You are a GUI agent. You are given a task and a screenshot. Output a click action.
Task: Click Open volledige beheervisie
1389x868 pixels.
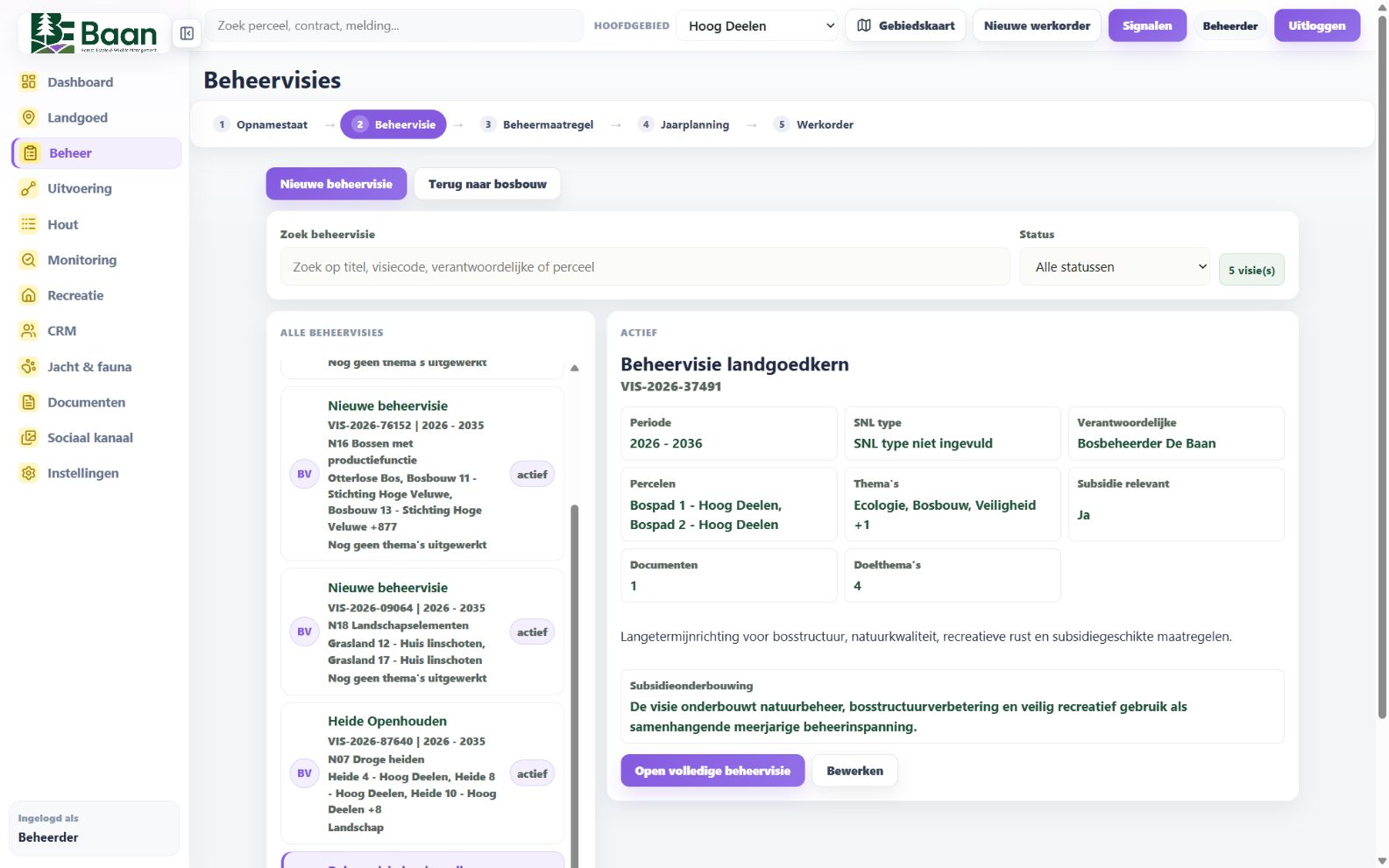click(x=712, y=771)
